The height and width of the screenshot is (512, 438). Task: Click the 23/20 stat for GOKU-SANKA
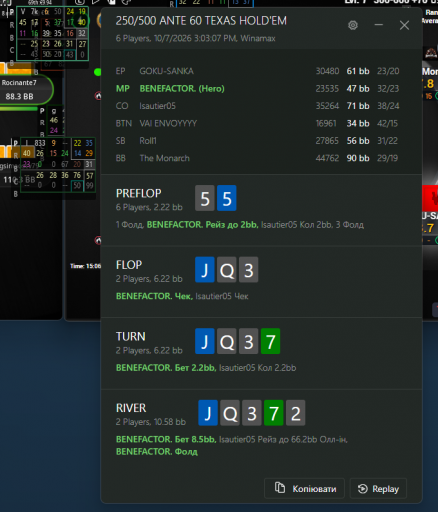pos(388,71)
